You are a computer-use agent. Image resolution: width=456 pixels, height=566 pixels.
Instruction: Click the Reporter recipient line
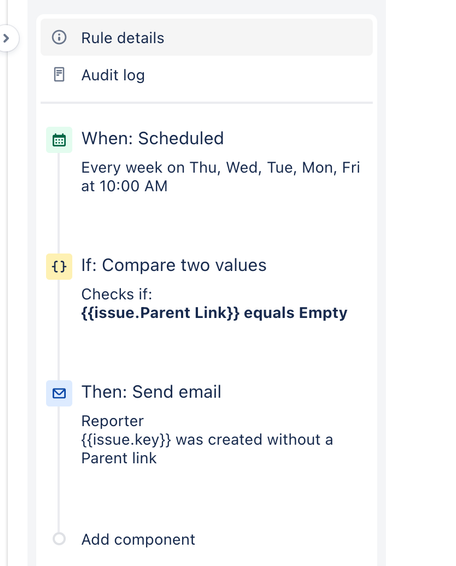112,421
